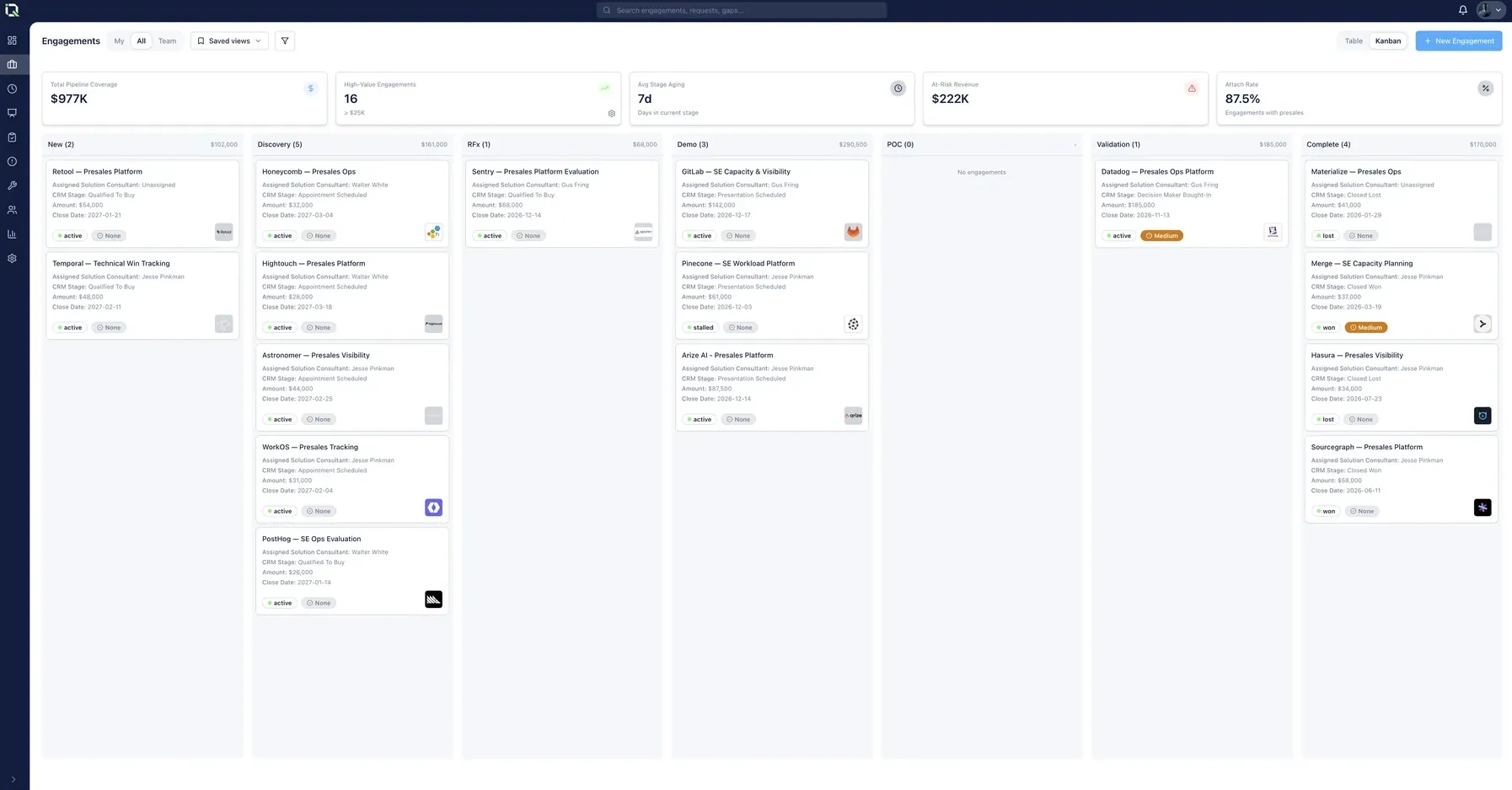Click active status badge on Retool card
Image resolution: width=1512 pixels, height=790 pixels.
tap(70, 236)
